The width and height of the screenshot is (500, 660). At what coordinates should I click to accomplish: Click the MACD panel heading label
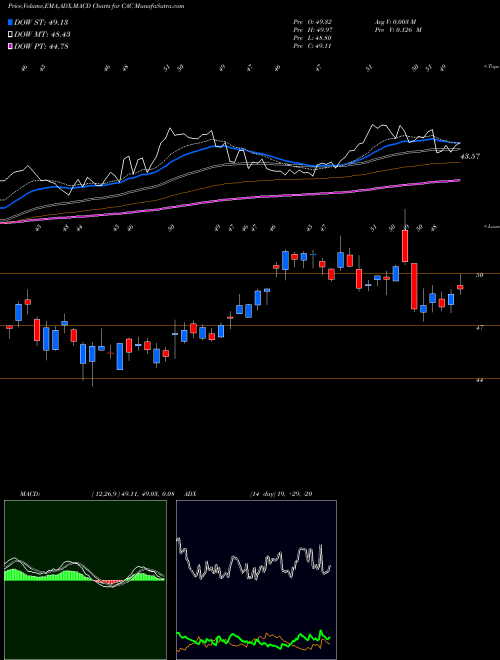[29, 494]
